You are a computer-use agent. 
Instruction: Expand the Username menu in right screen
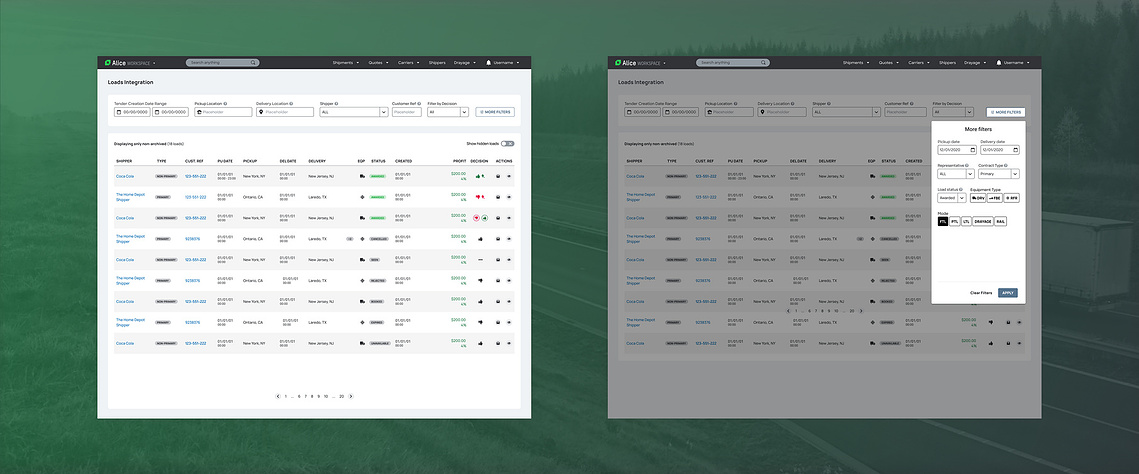pos(1016,63)
